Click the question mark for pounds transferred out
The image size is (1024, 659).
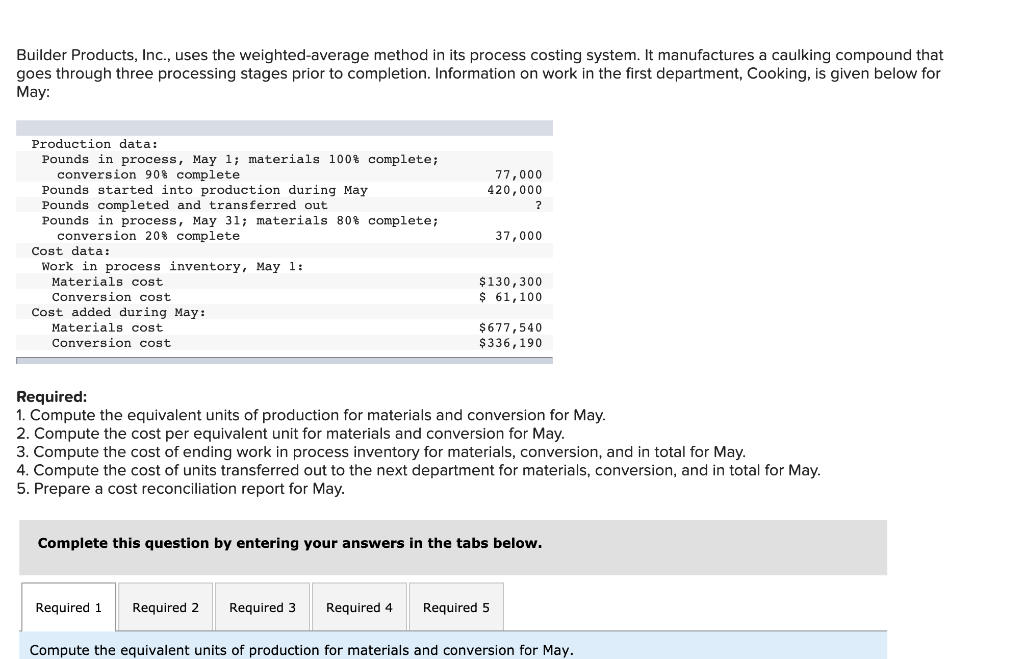tap(538, 205)
